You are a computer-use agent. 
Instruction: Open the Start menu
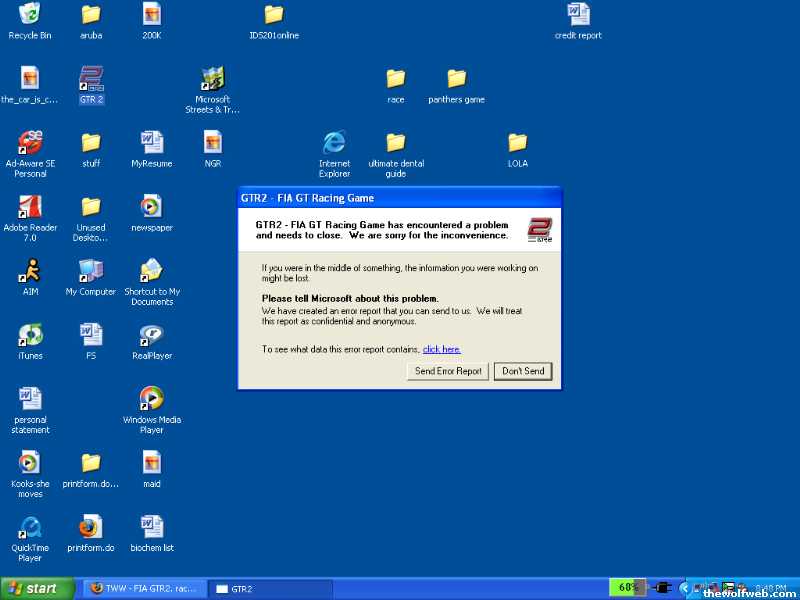(38, 588)
